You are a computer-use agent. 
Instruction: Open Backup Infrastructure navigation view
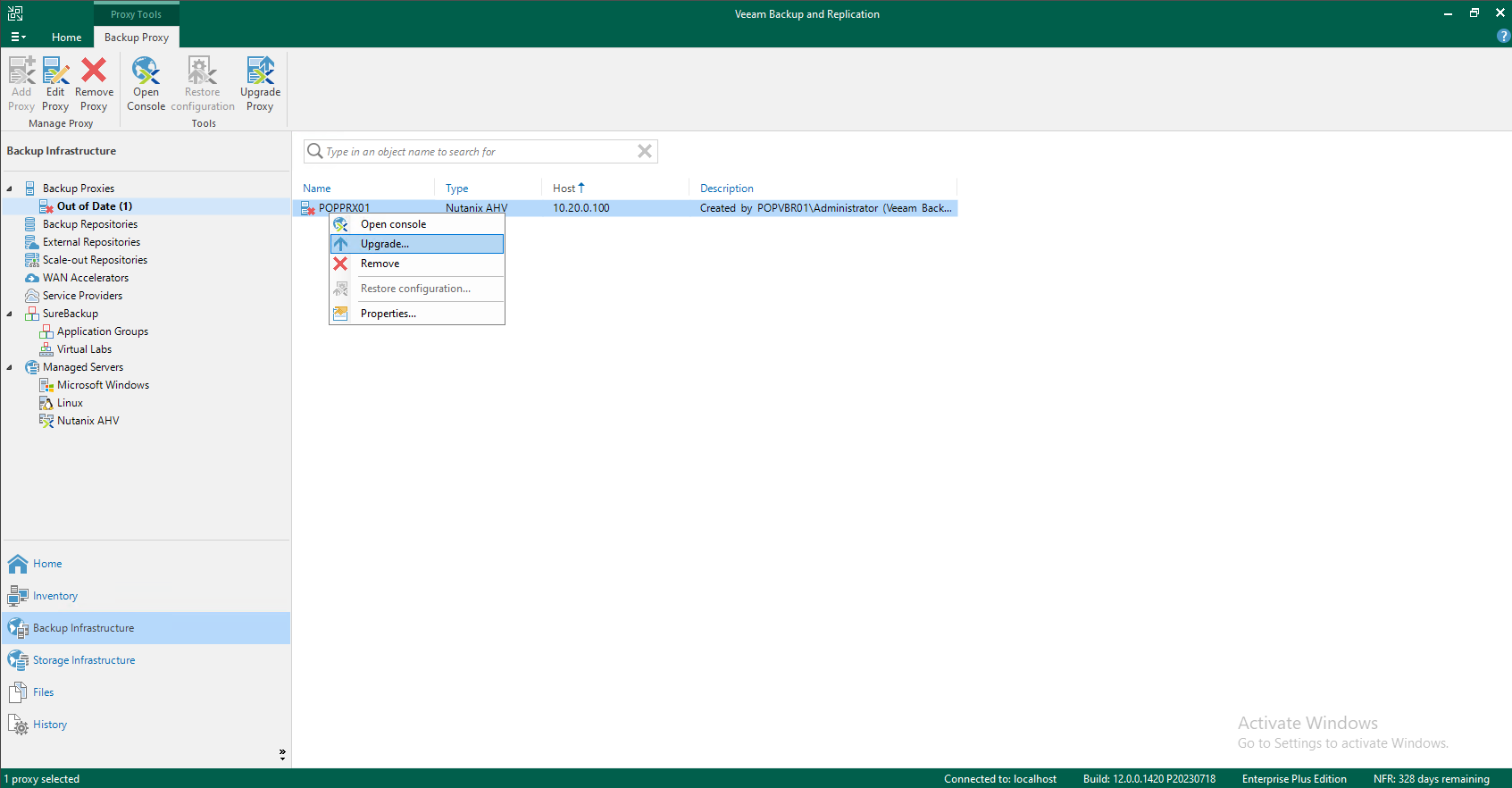146,628
